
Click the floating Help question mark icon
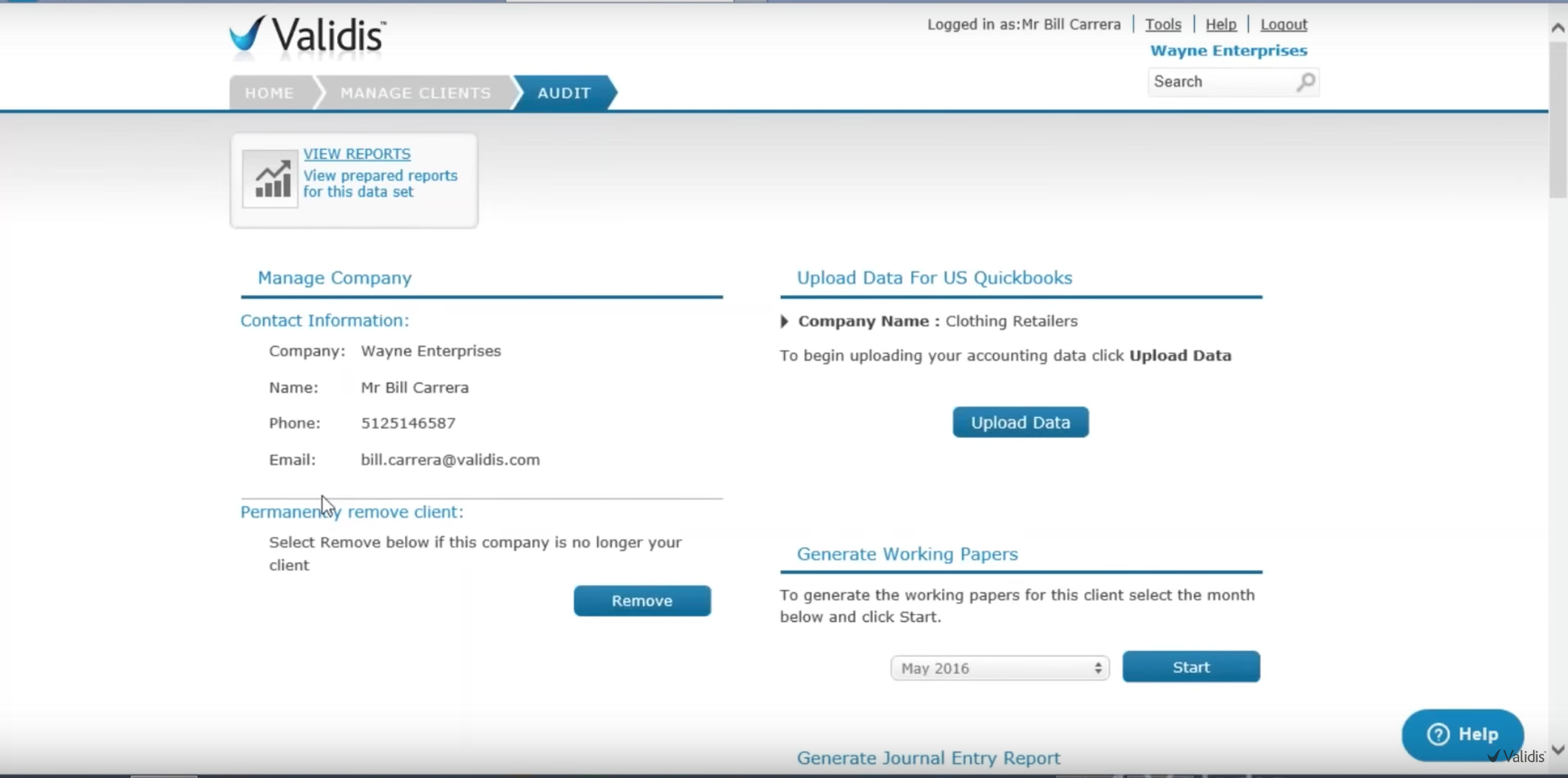pyautogui.click(x=1438, y=734)
